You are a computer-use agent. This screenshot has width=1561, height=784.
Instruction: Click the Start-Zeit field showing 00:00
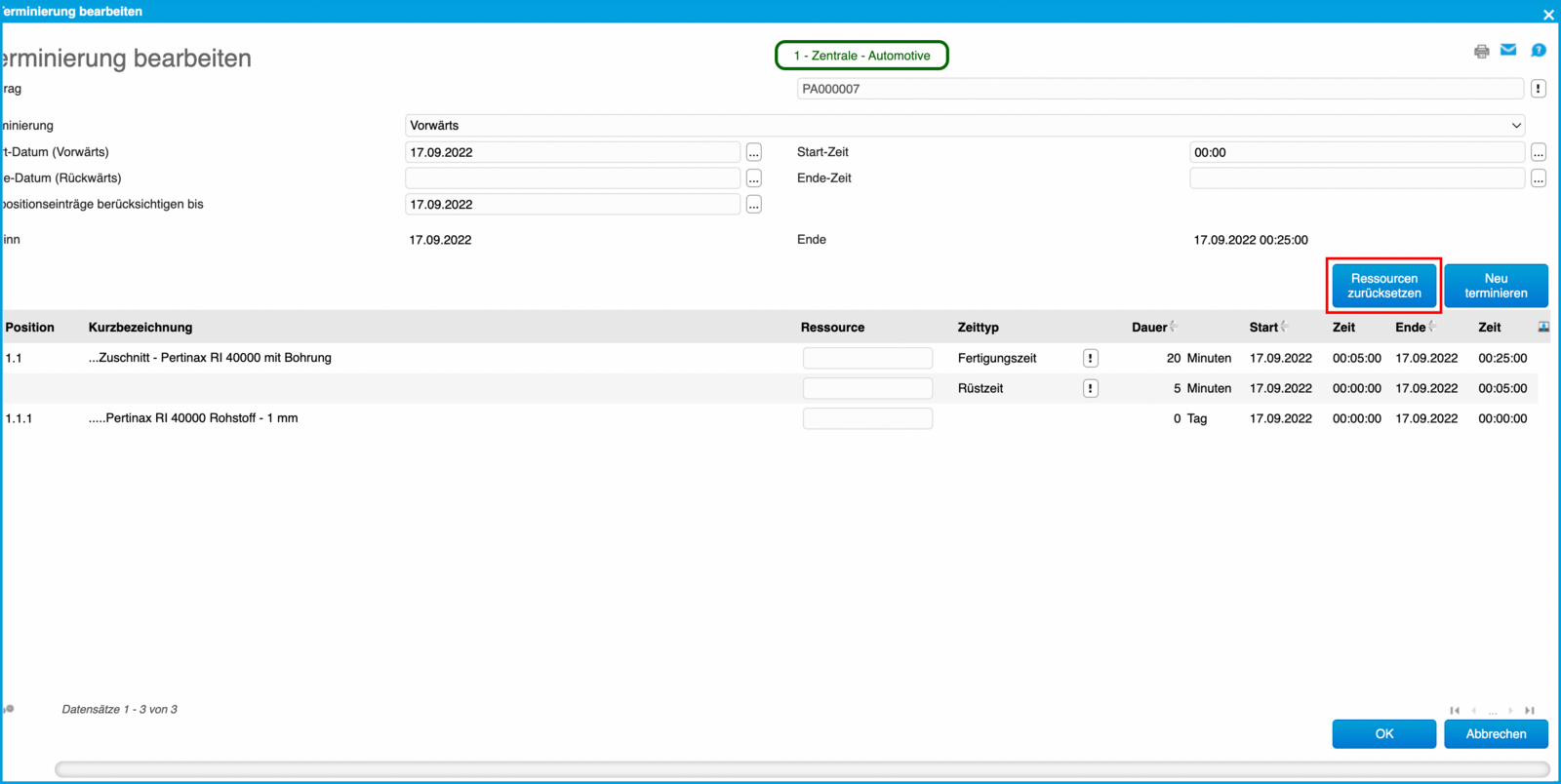[x=1357, y=152]
